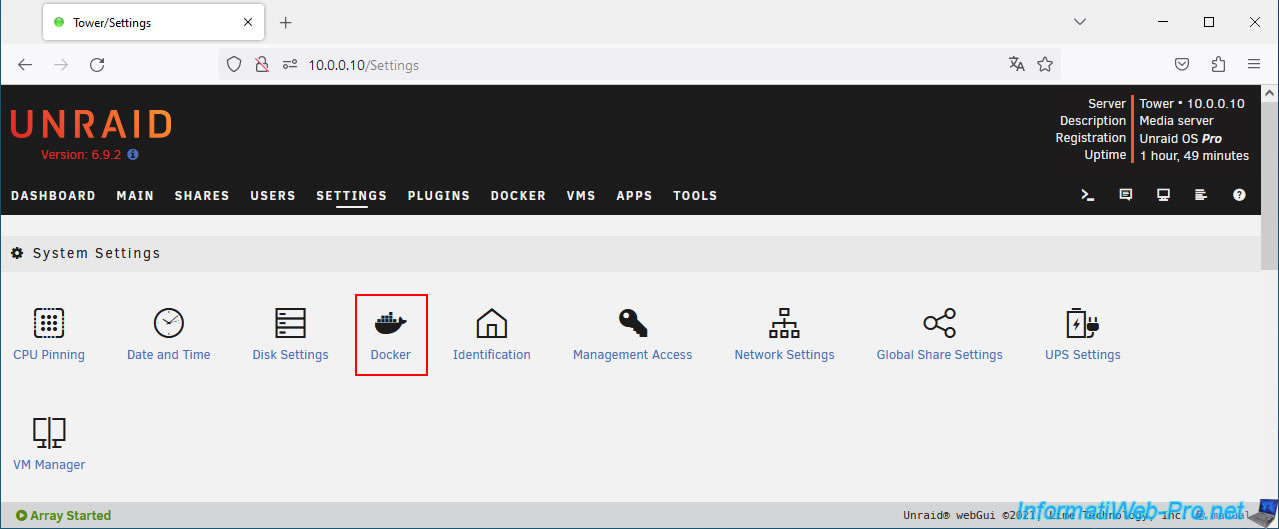Open the Docker settings icon
The height and width of the screenshot is (529, 1279).
(390, 323)
